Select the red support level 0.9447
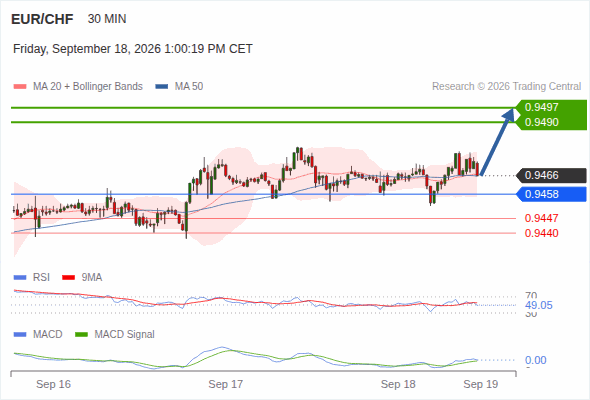Screen dimensions: 590x400 tap(541, 218)
